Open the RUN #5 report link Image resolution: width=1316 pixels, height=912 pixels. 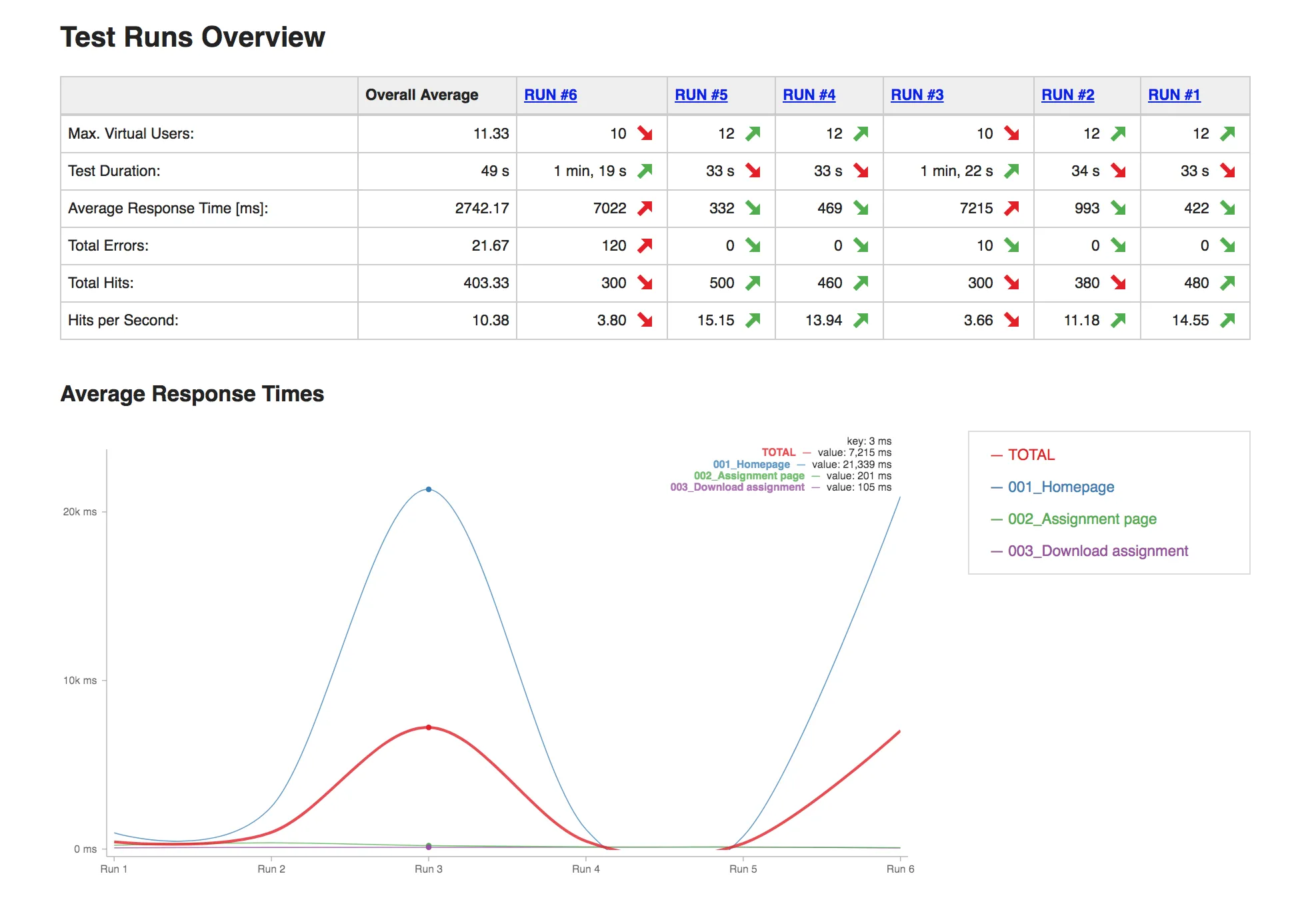pyautogui.click(x=701, y=95)
